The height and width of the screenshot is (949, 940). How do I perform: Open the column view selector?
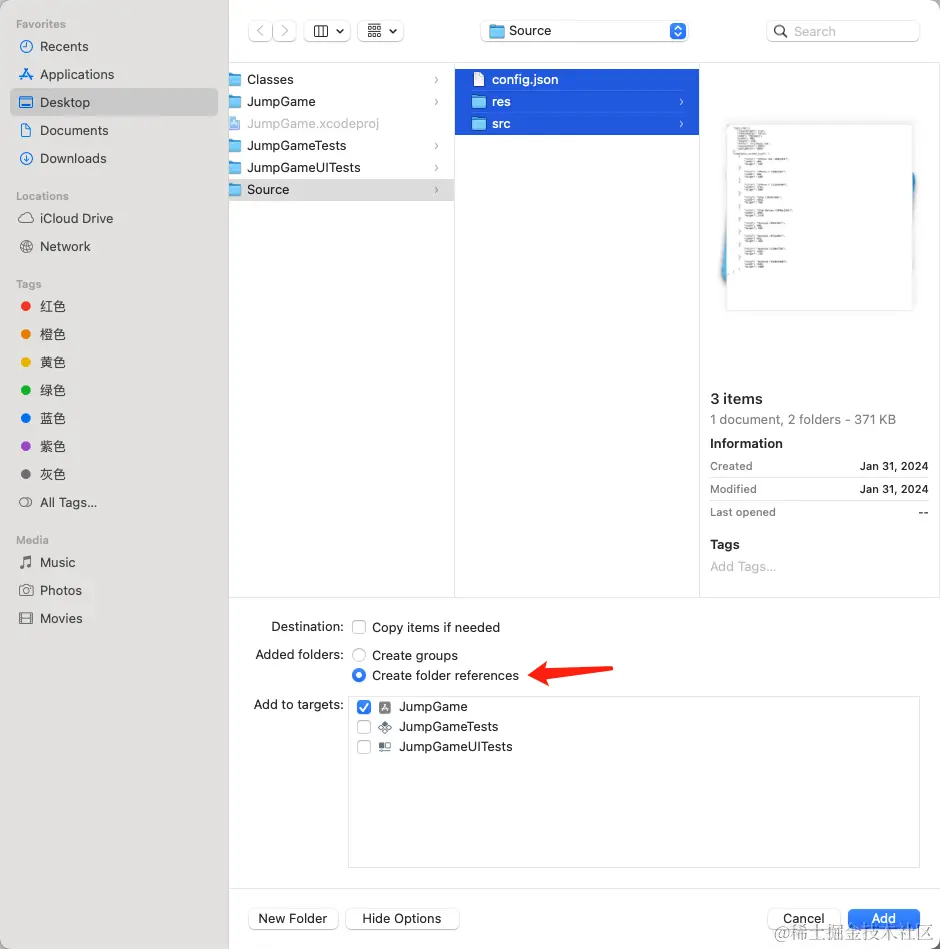pos(327,31)
